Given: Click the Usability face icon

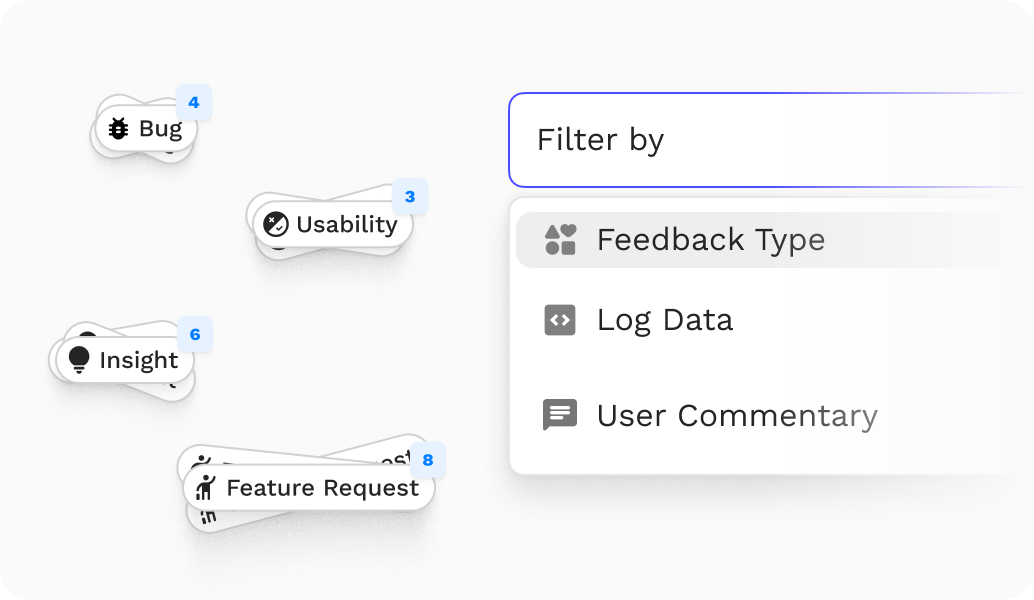Looking at the screenshot, I should click(x=276, y=224).
